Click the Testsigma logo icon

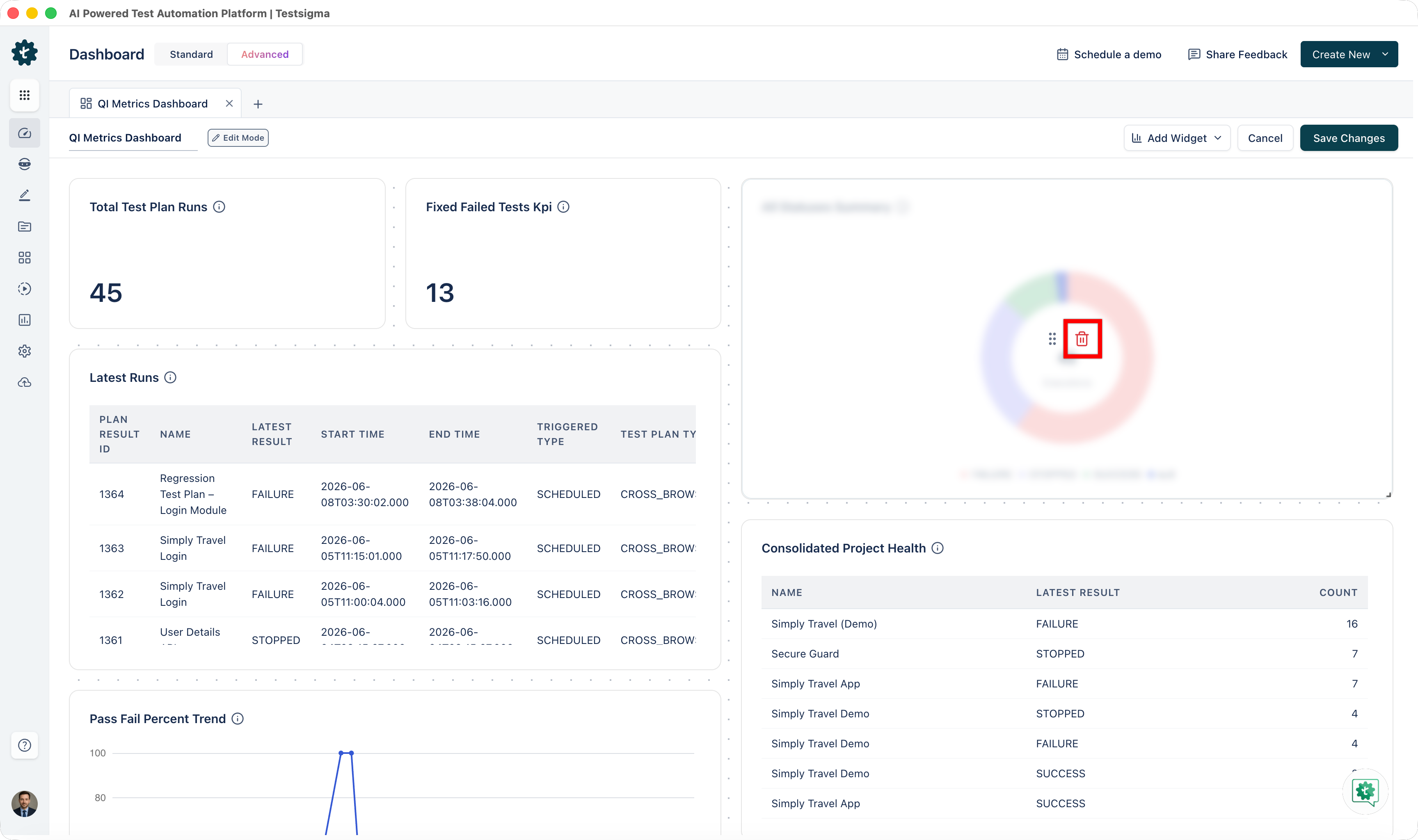(x=24, y=52)
